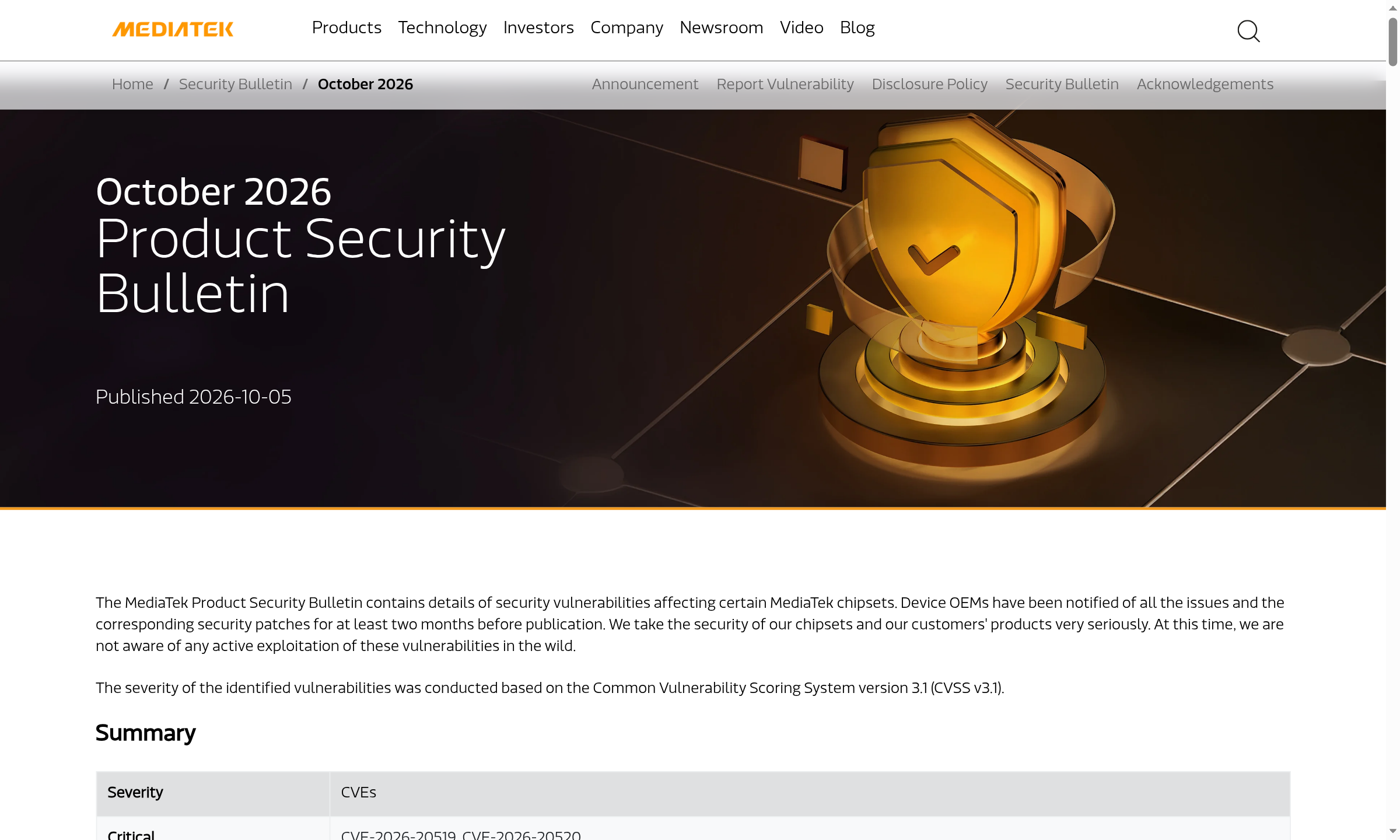1400x840 pixels.
Task: Open the Newsroom nav item
Action: (722, 27)
